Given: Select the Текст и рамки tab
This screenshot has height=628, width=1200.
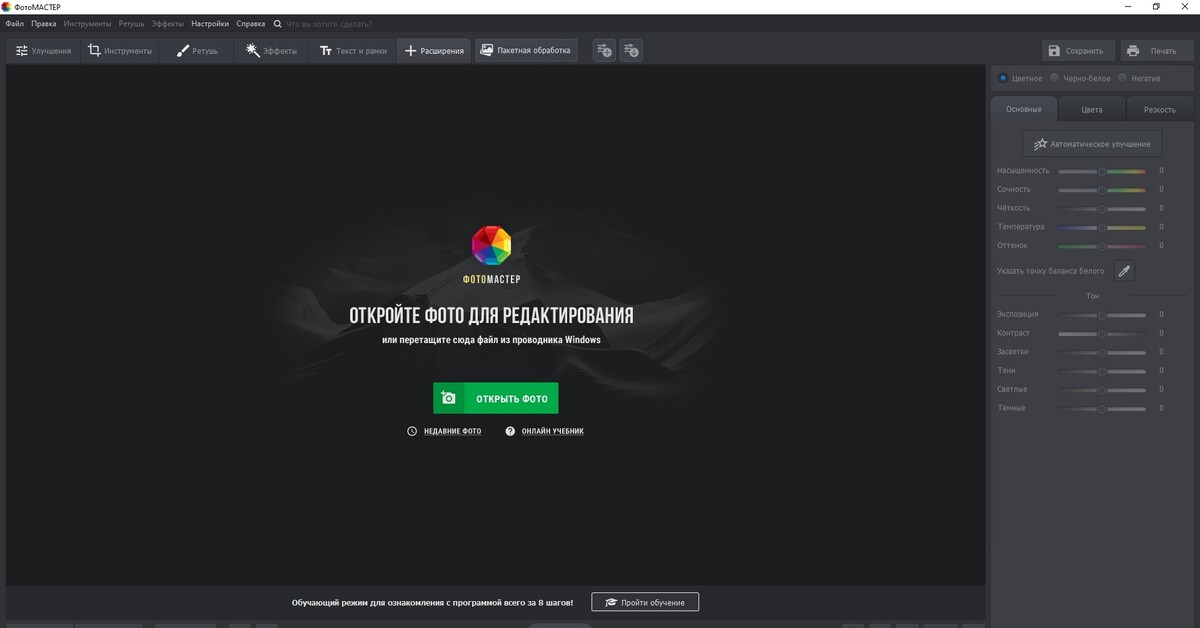Looking at the screenshot, I should 353,50.
